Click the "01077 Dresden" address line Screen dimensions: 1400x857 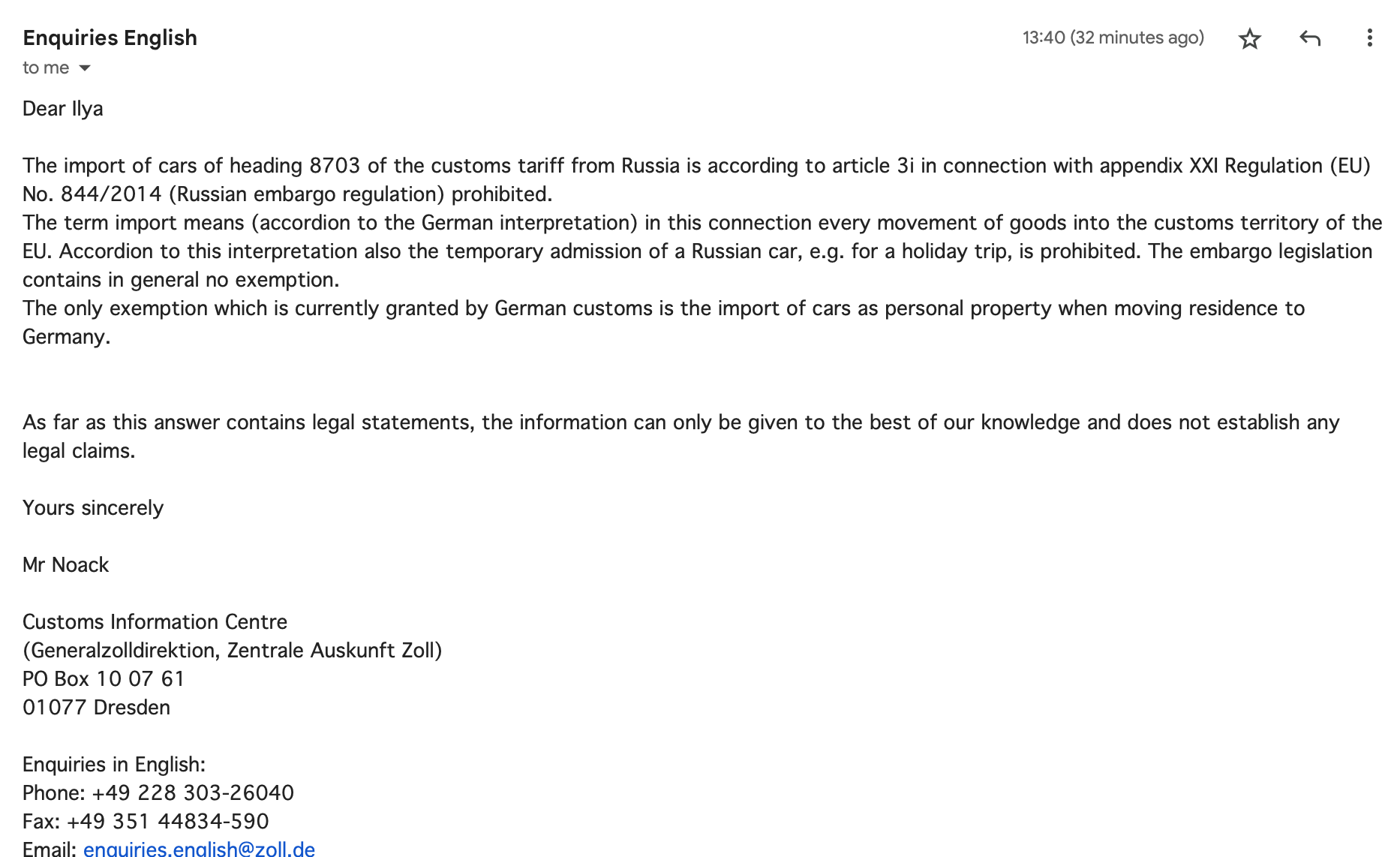[96, 708]
